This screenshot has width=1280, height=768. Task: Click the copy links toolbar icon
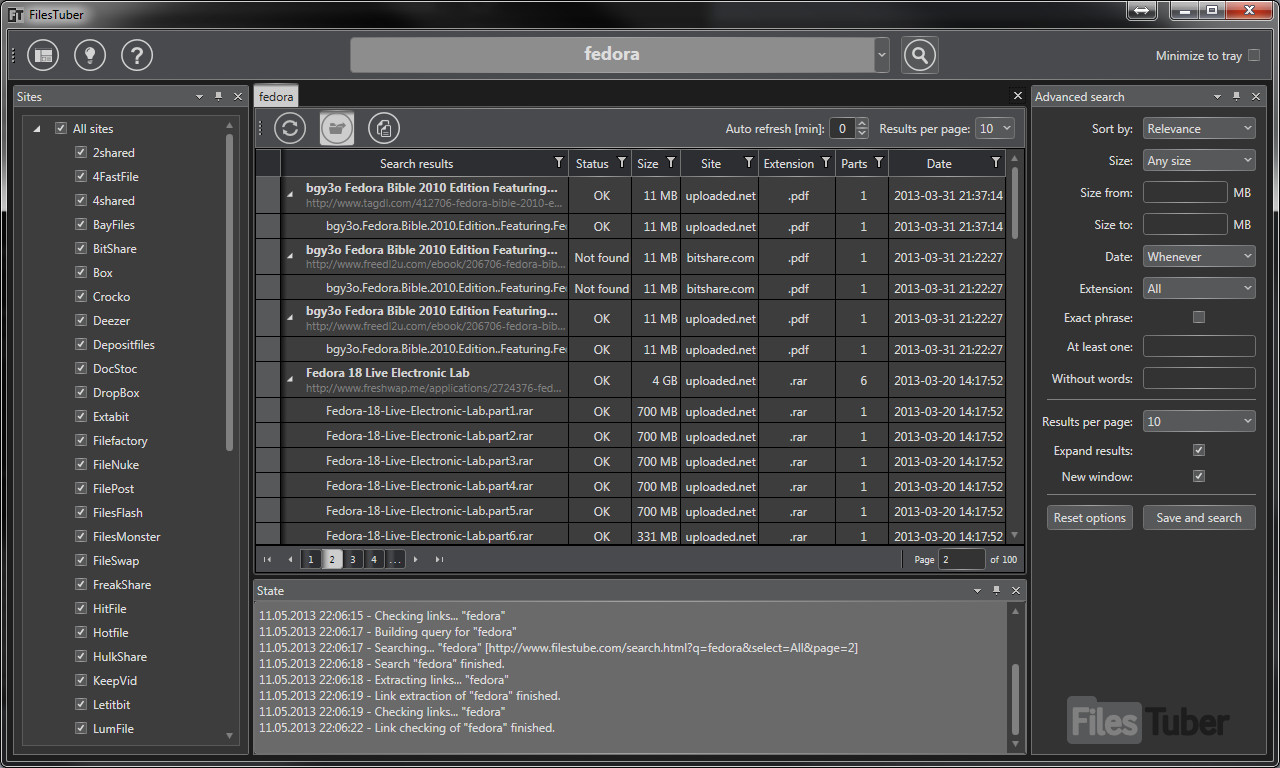click(x=384, y=128)
